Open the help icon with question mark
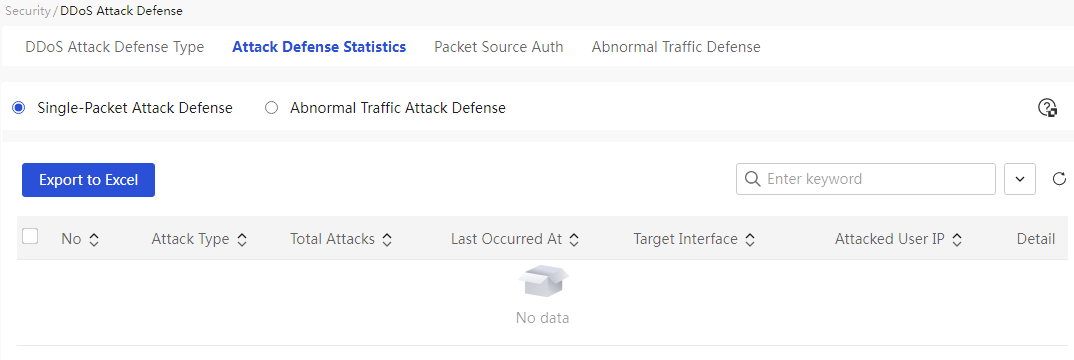Screen dimensions: 1074x360 pyautogui.click(x=1047, y=108)
